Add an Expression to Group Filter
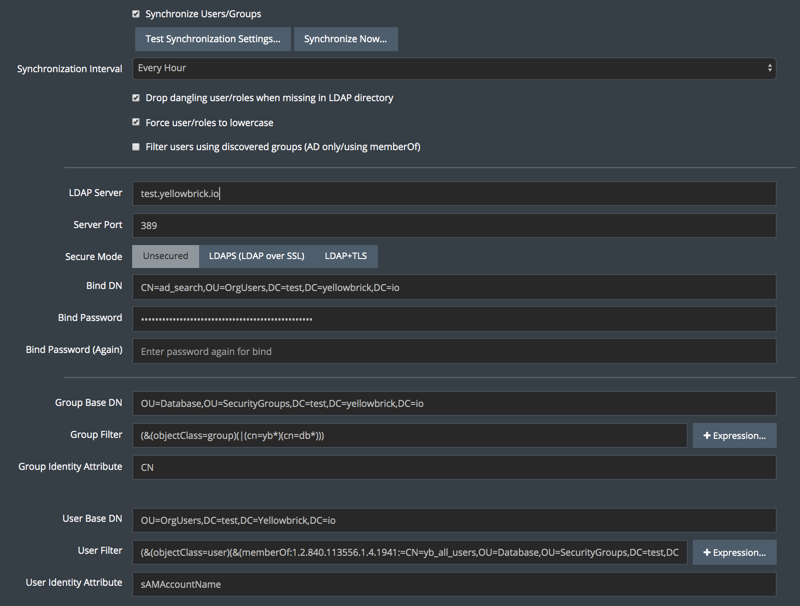 (734, 435)
